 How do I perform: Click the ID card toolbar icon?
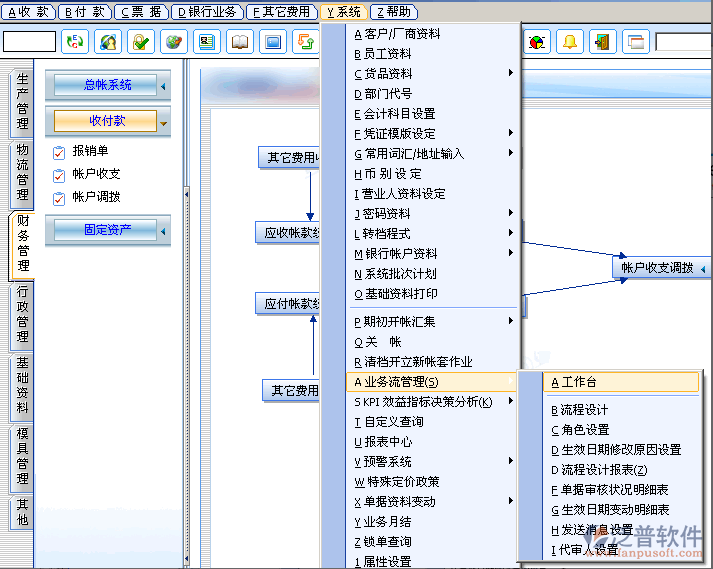[x=207, y=42]
